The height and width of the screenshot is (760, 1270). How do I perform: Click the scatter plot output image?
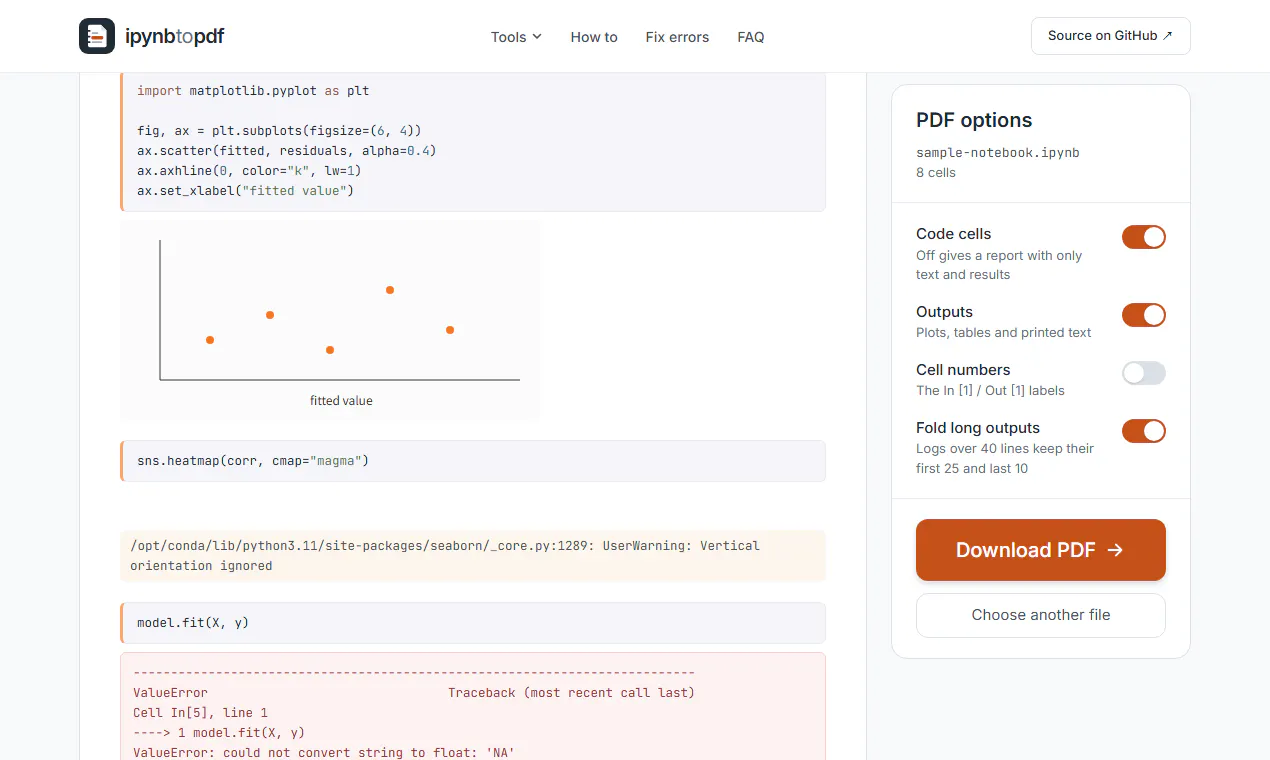[x=330, y=320]
